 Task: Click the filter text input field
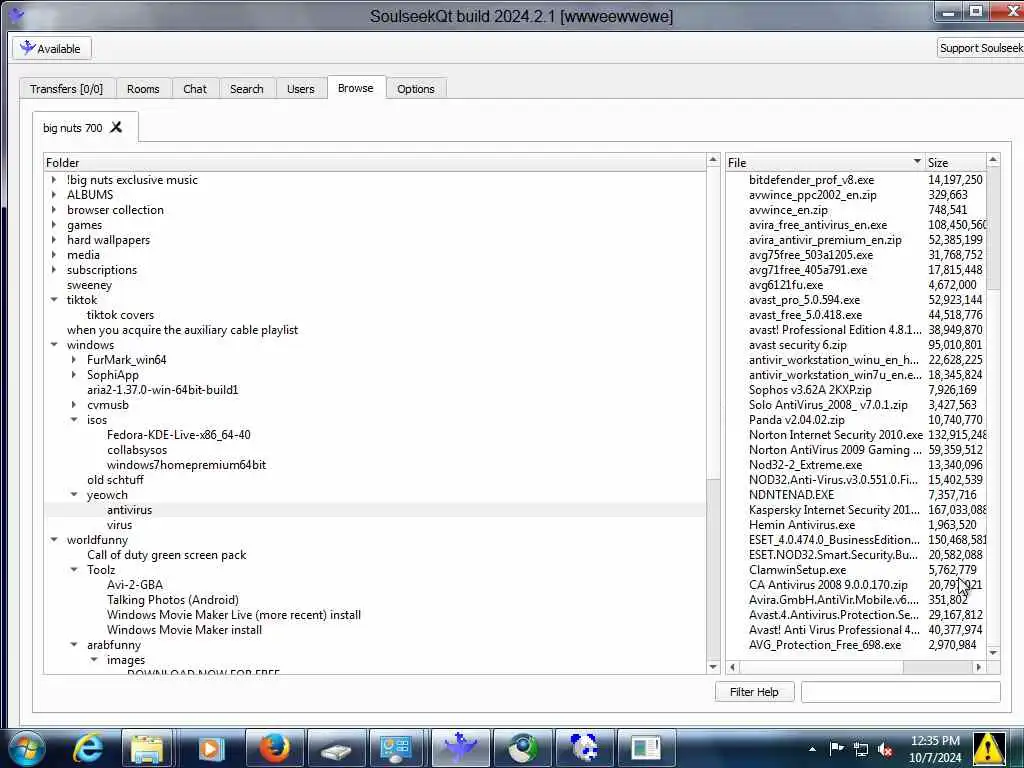(x=901, y=692)
